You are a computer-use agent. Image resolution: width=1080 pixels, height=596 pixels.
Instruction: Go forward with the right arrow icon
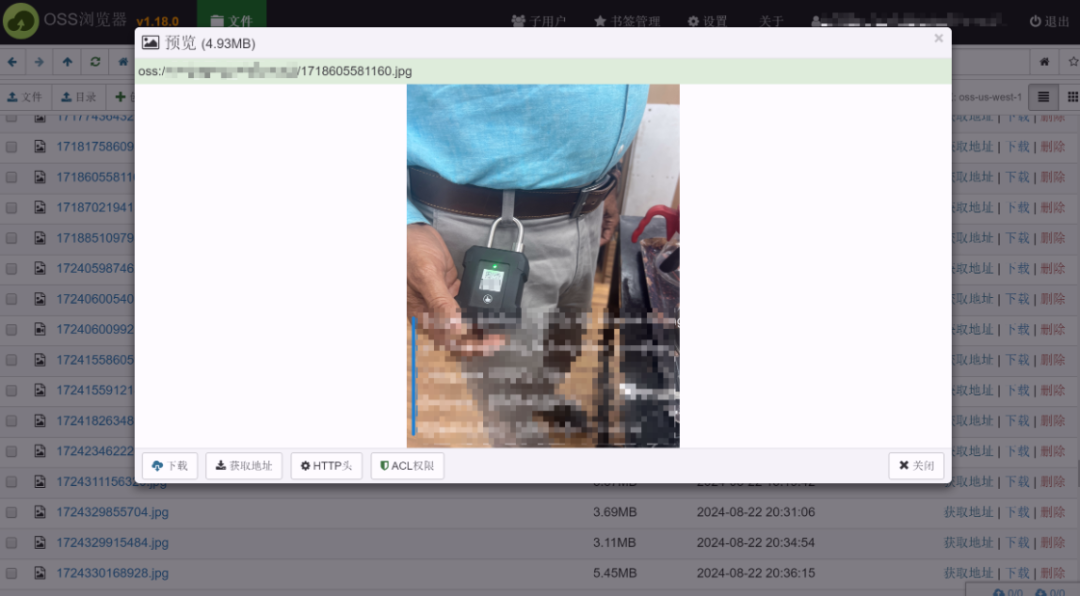click(x=39, y=62)
